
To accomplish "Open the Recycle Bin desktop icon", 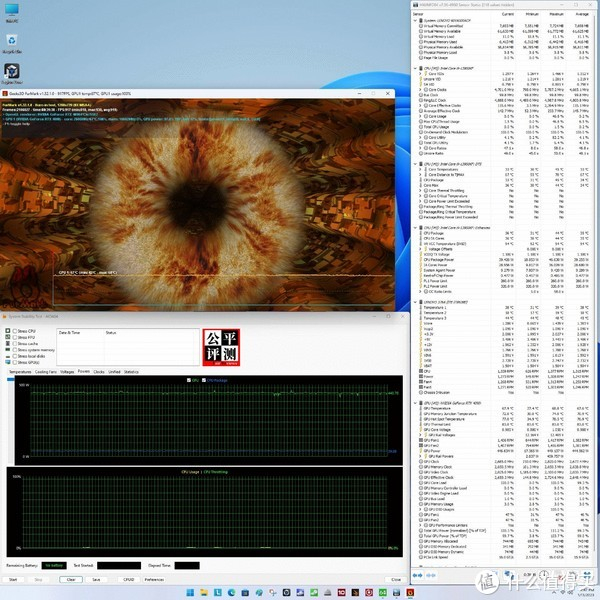I will [14, 41].
